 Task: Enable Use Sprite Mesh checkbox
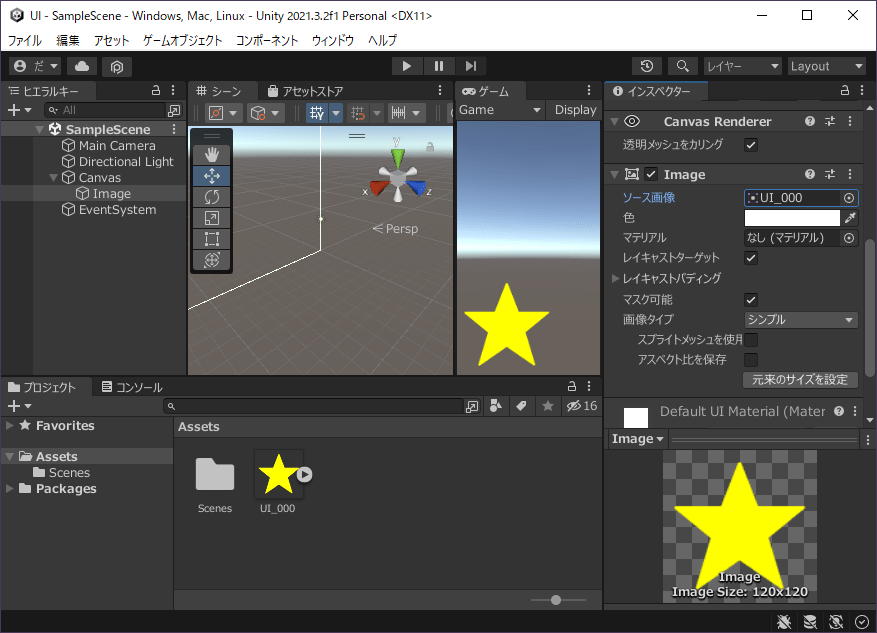click(x=751, y=340)
